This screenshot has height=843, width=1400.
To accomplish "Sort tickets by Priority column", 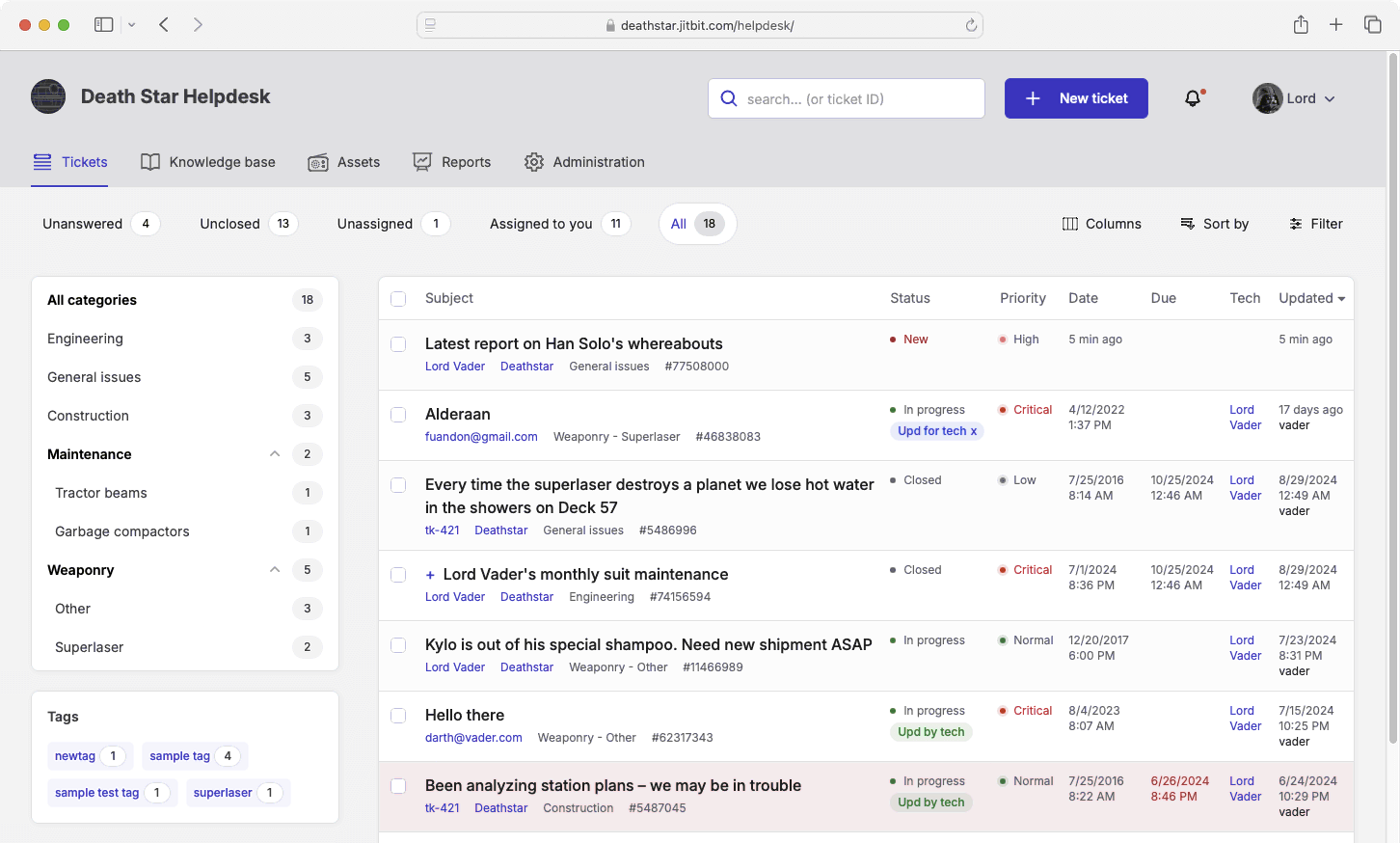I will tap(1023, 299).
